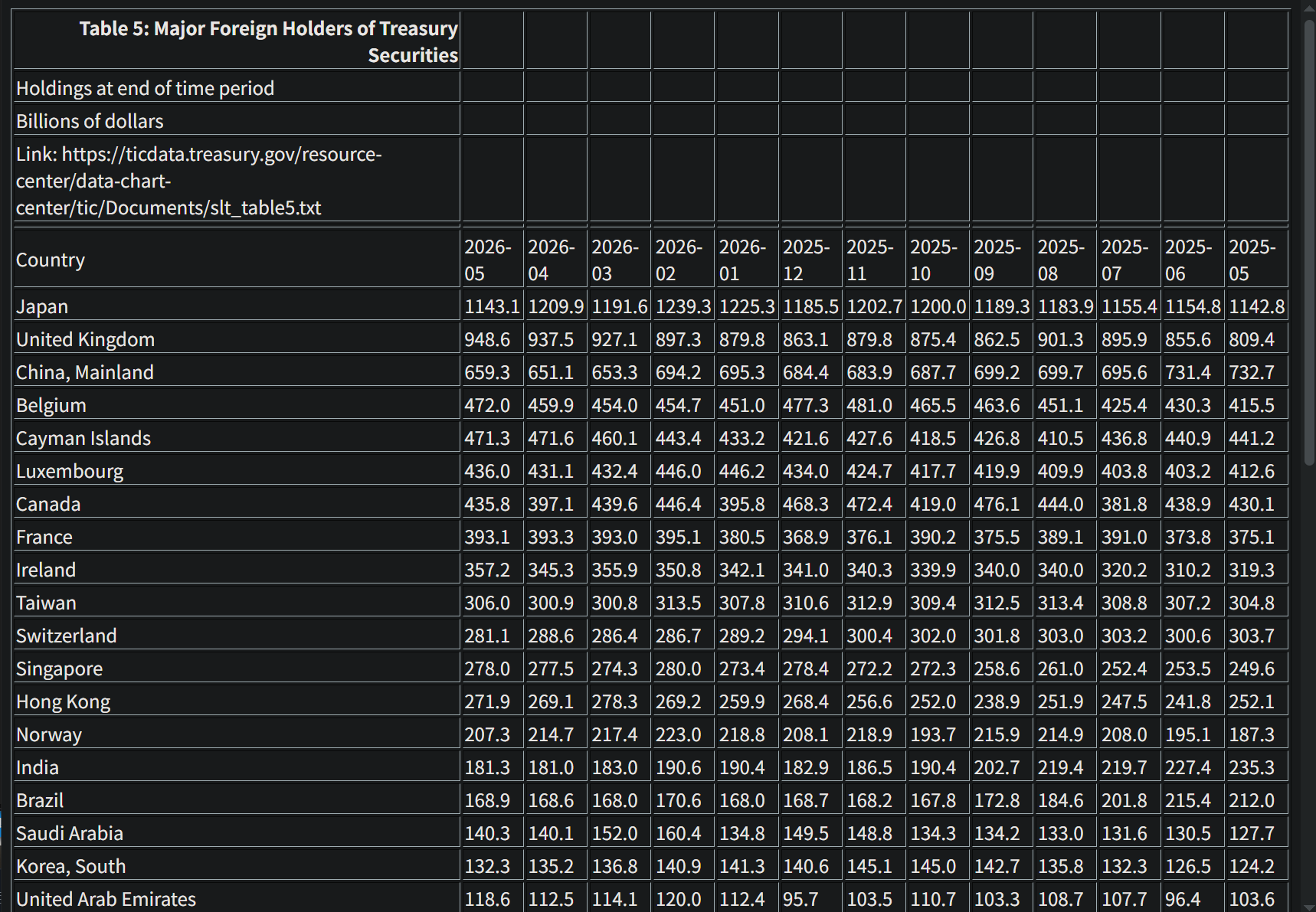Click the 'Japan' country name
The image size is (1316, 912).
tap(42, 306)
